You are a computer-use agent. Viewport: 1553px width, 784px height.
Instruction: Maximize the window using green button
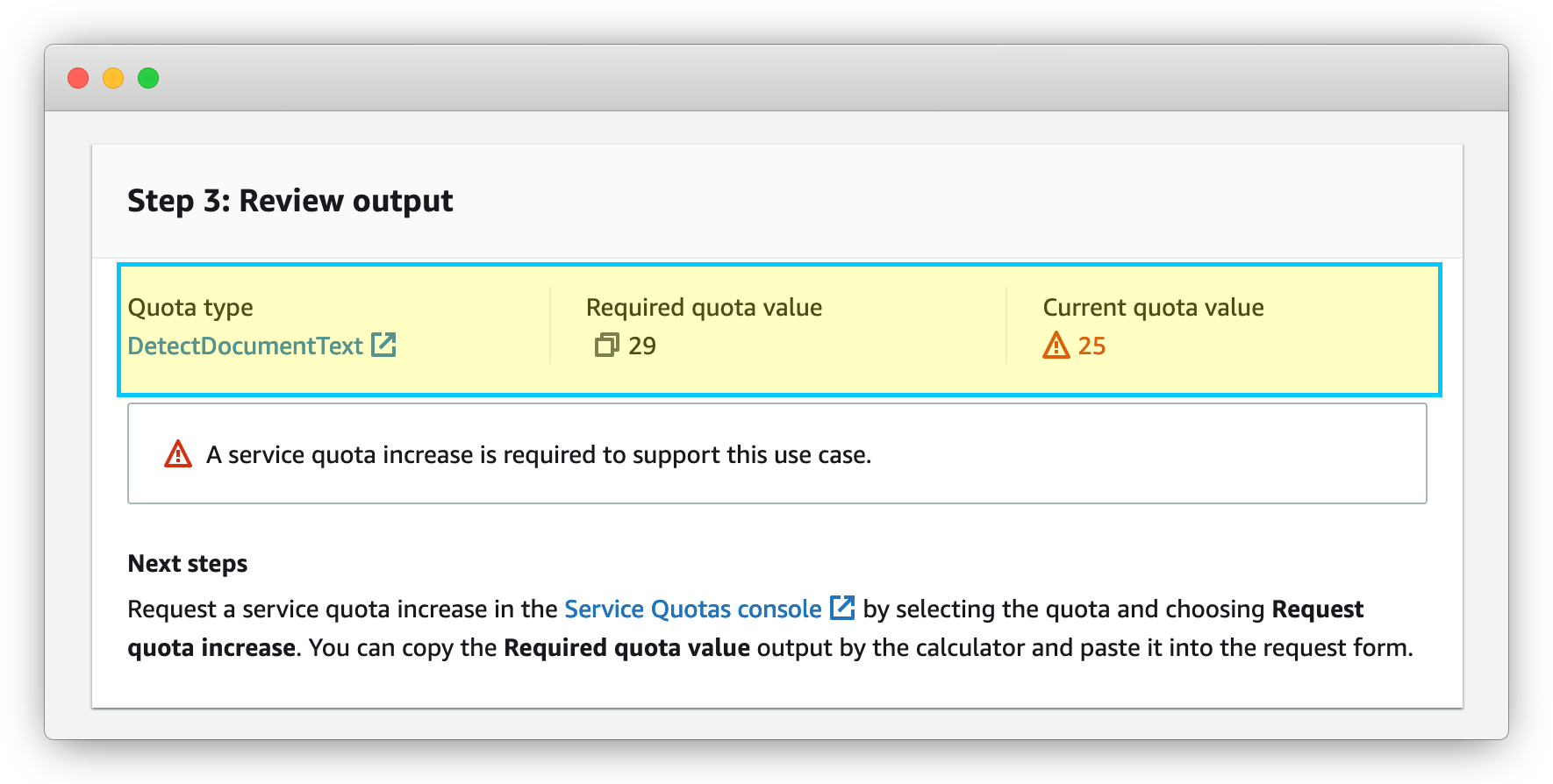pos(148,78)
